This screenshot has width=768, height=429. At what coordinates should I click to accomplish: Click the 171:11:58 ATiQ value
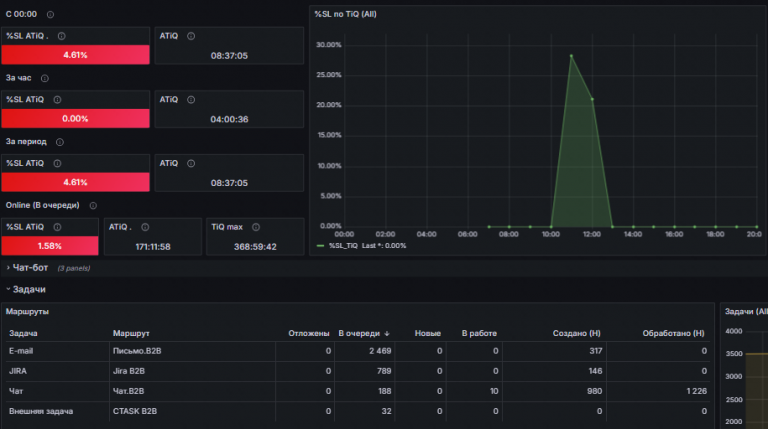tap(153, 247)
